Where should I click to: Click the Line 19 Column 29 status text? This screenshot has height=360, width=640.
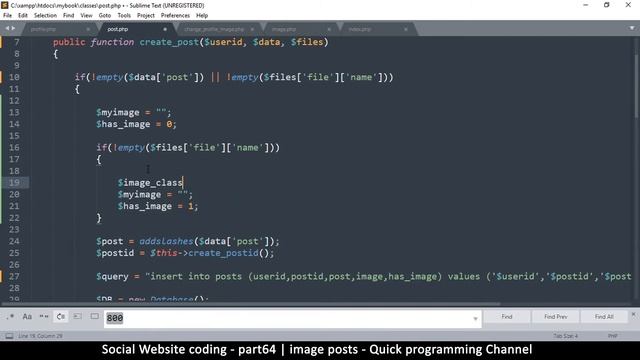point(40,336)
